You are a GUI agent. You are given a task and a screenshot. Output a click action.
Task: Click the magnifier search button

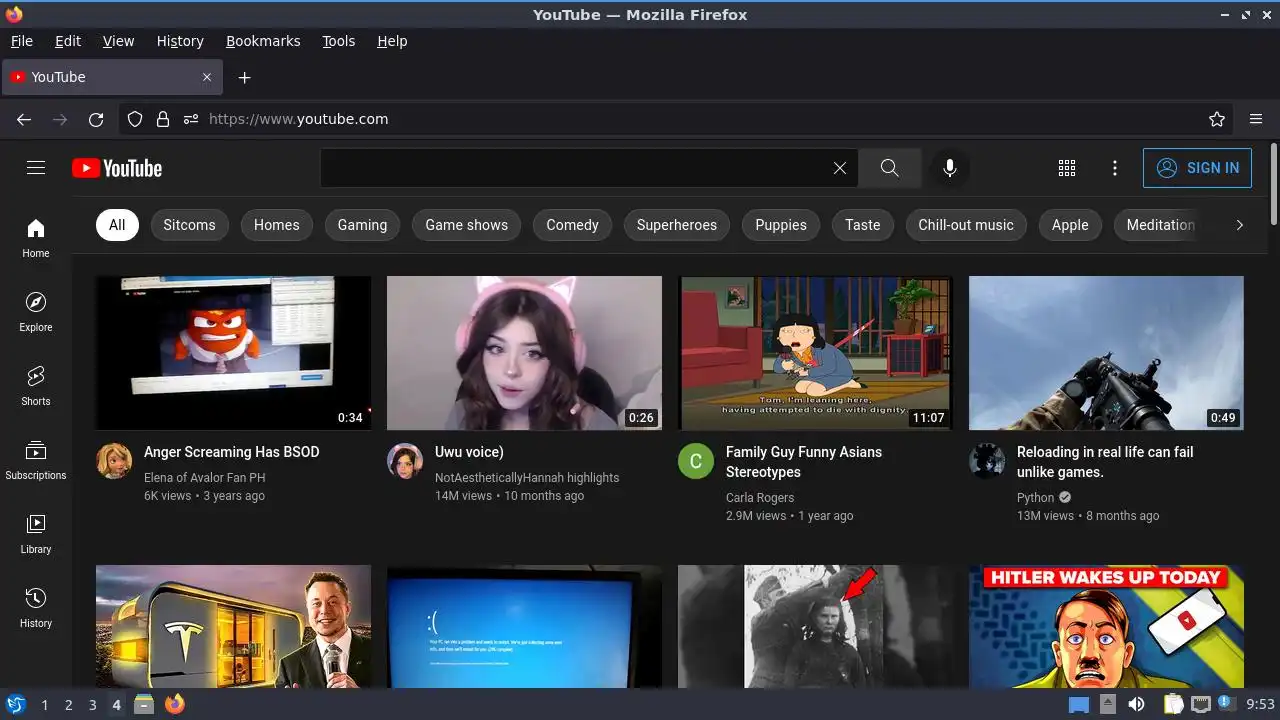pyautogui.click(x=890, y=168)
